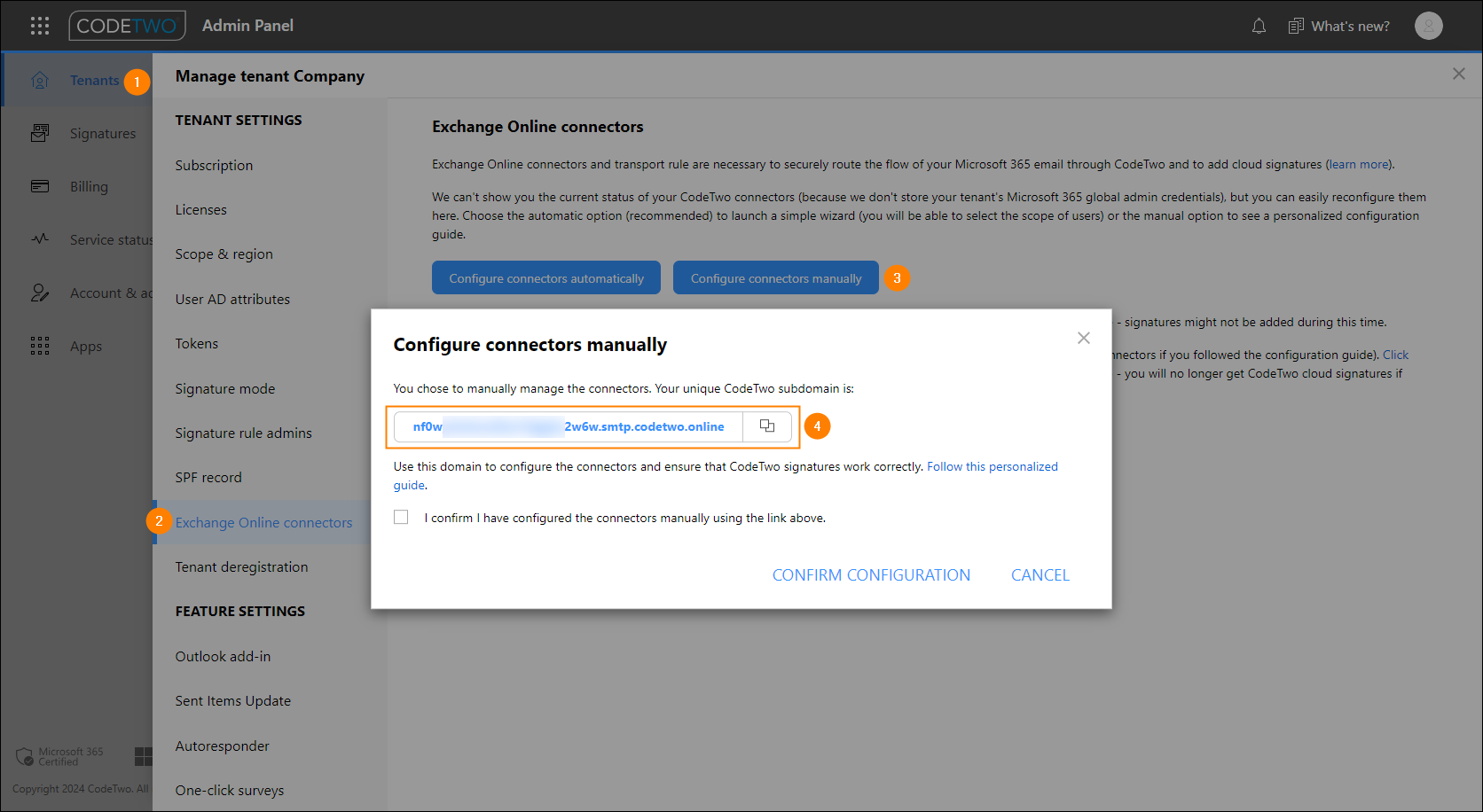
Task: Click the FEATURE SETTINGS header
Action: click(x=240, y=611)
